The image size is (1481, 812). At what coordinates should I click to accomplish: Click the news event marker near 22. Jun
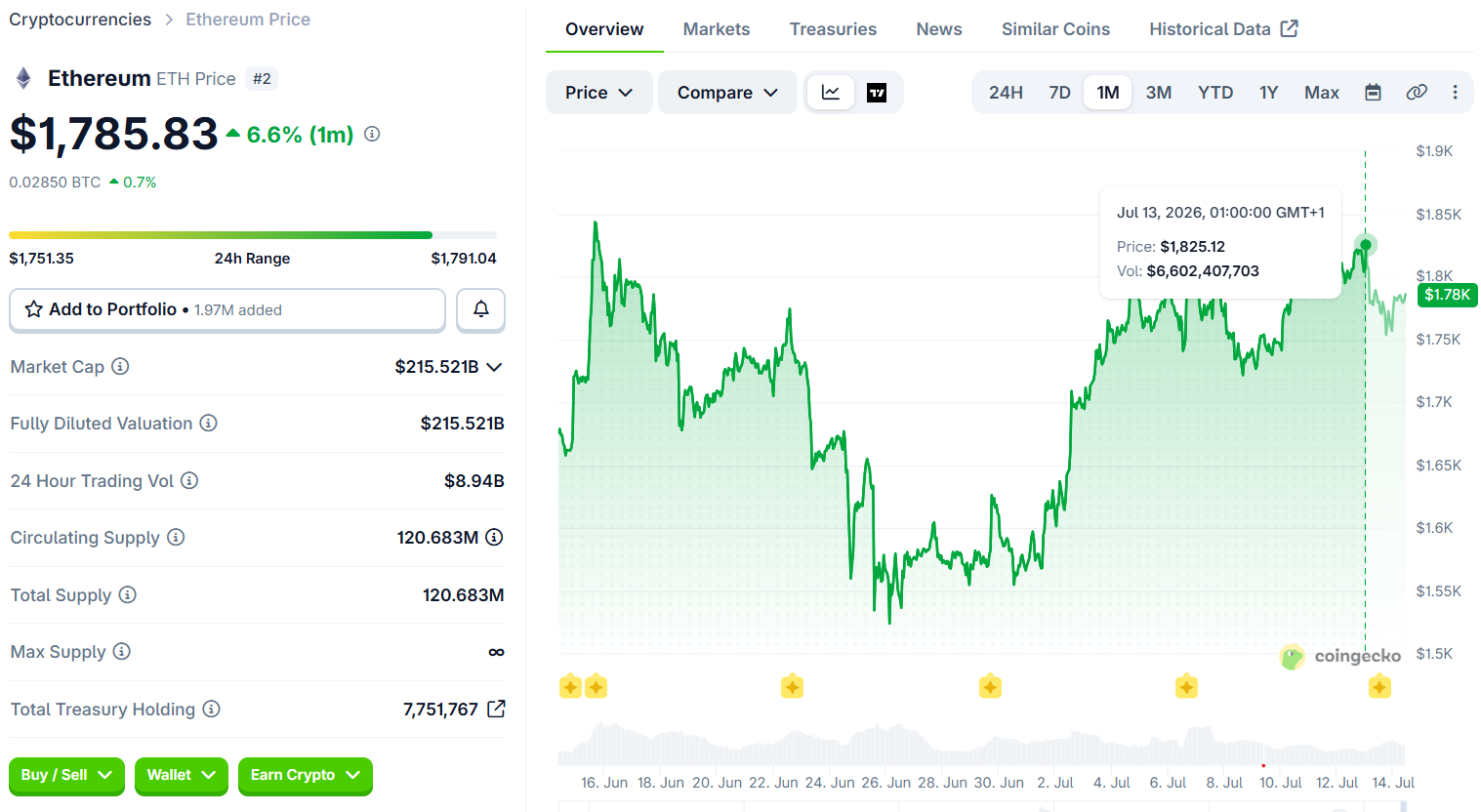pos(792,687)
